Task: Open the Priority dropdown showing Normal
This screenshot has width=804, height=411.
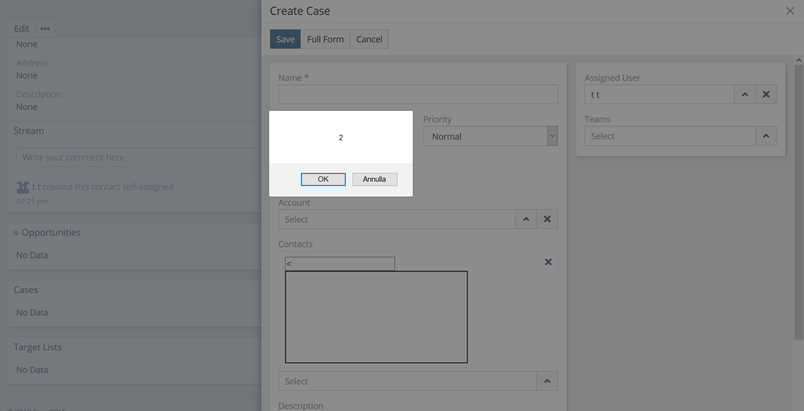Action: (x=490, y=136)
